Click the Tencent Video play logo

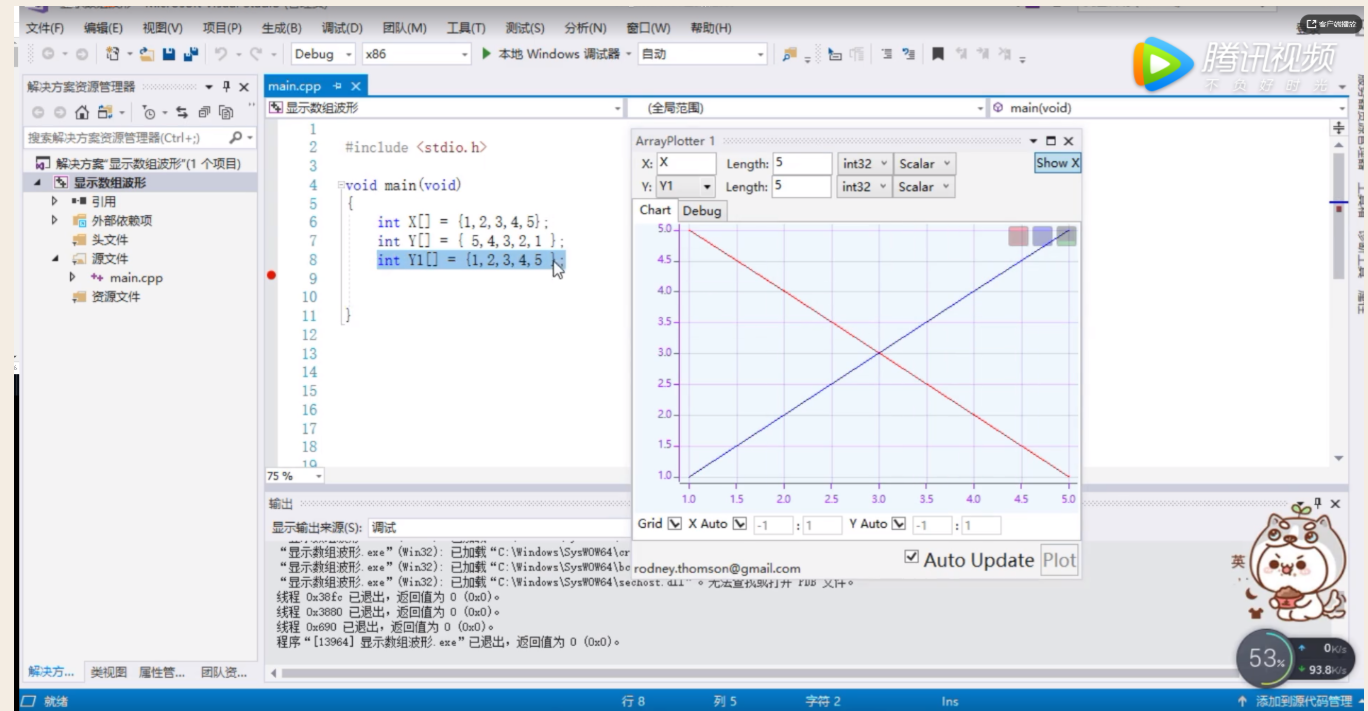tap(1163, 65)
